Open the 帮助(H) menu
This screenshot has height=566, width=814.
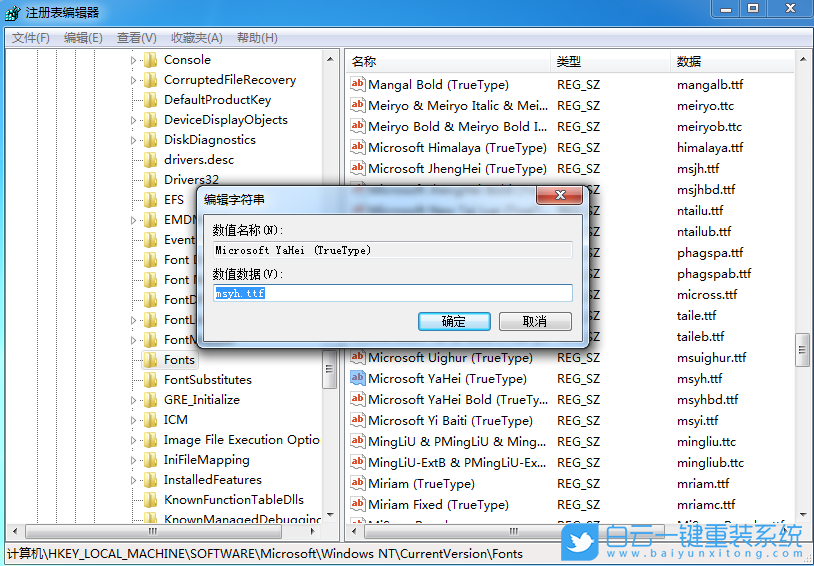(x=257, y=38)
